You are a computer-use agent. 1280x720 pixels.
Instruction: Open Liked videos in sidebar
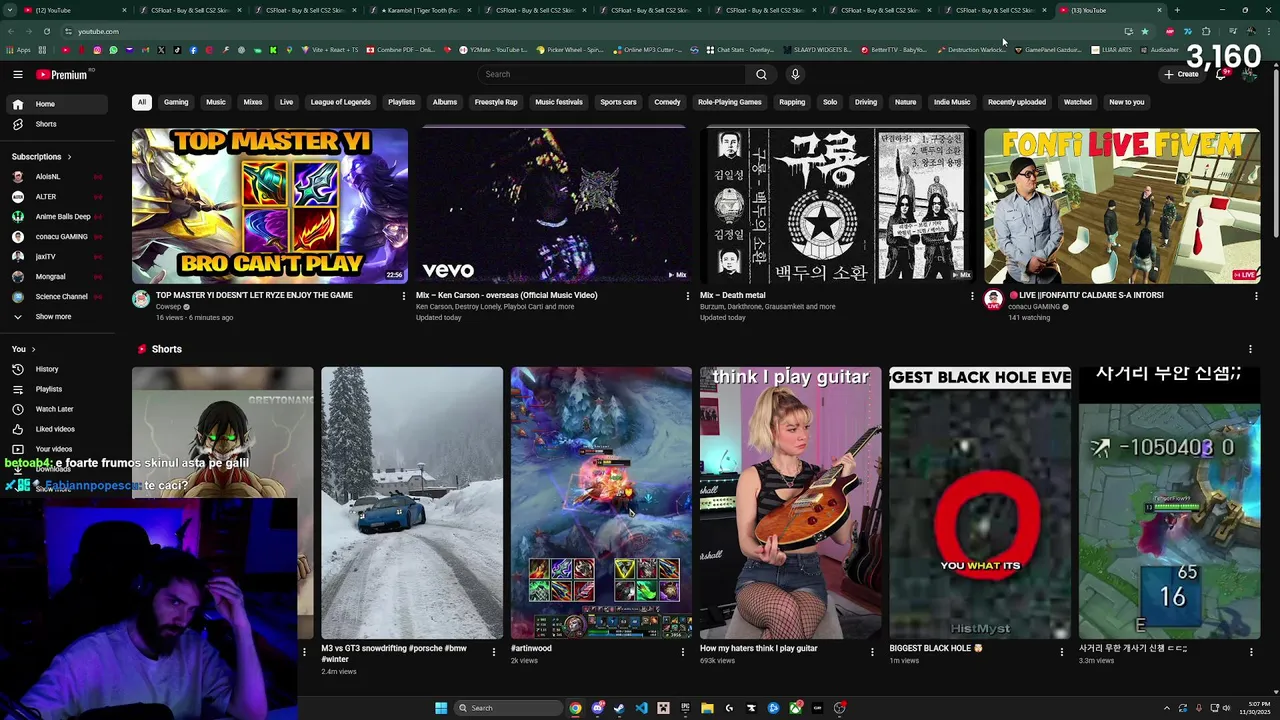click(x=55, y=429)
